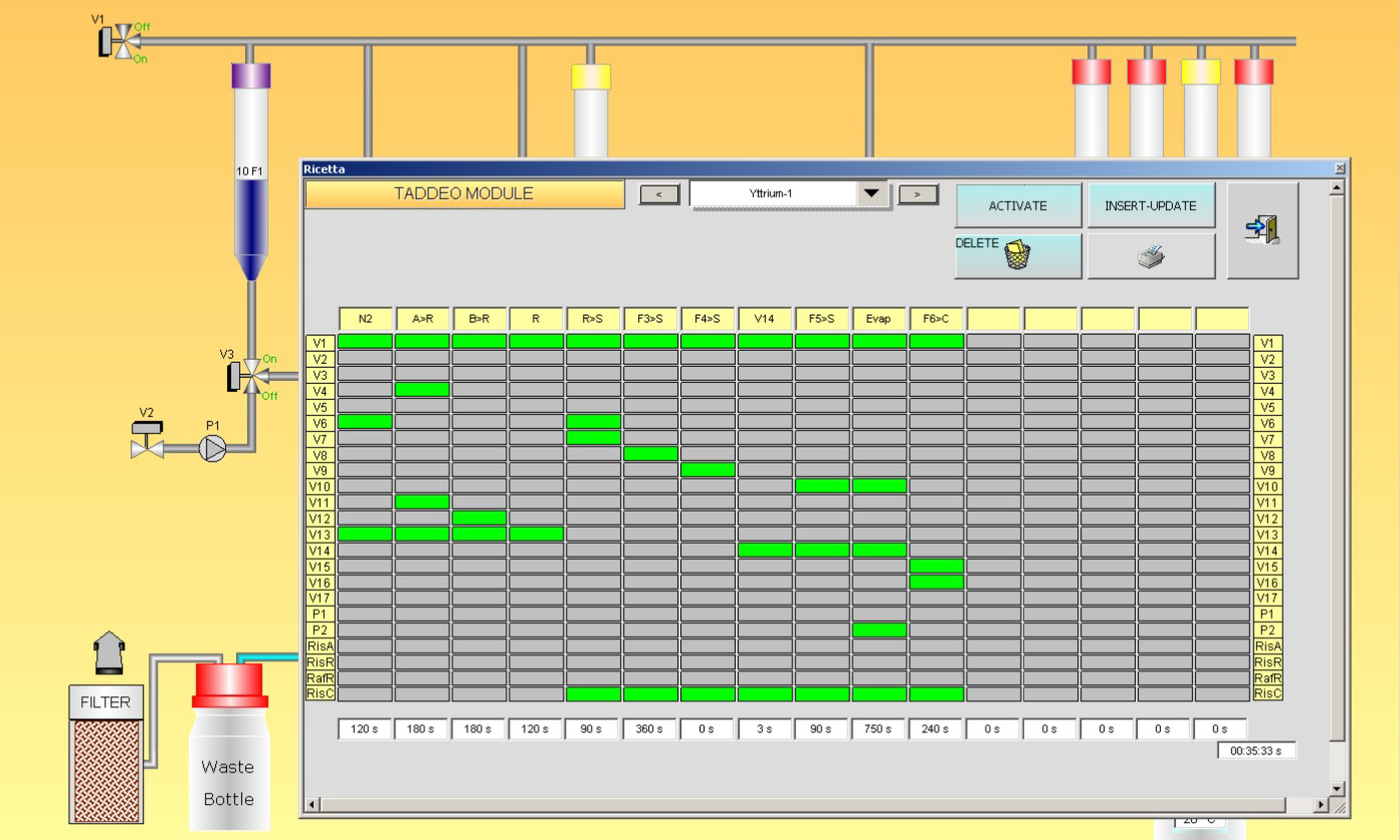The height and width of the screenshot is (840, 1400).
Task: Click the exit door icon button
Action: pyautogui.click(x=1262, y=230)
